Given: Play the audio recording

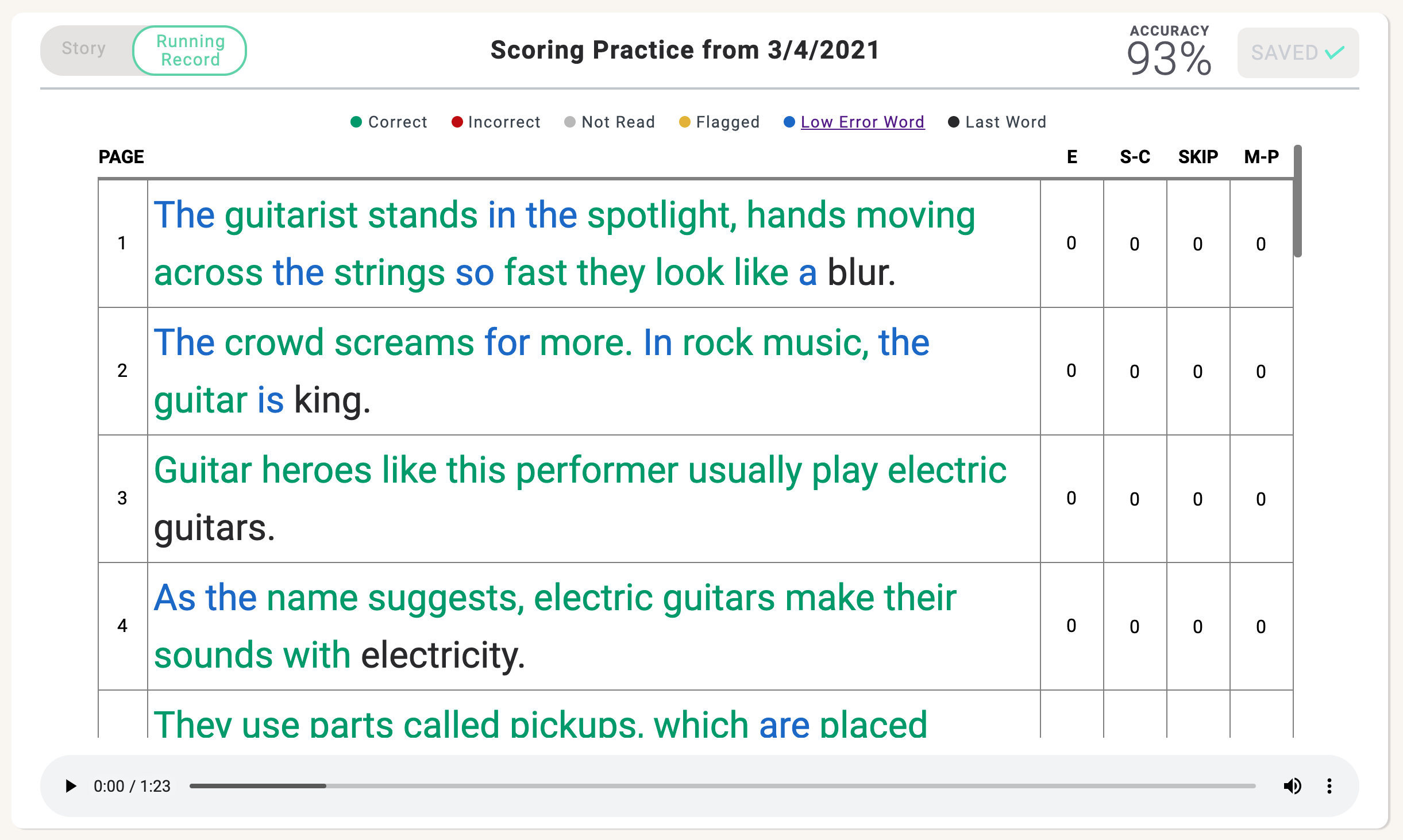Looking at the screenshot, I should tap(71, 786).
